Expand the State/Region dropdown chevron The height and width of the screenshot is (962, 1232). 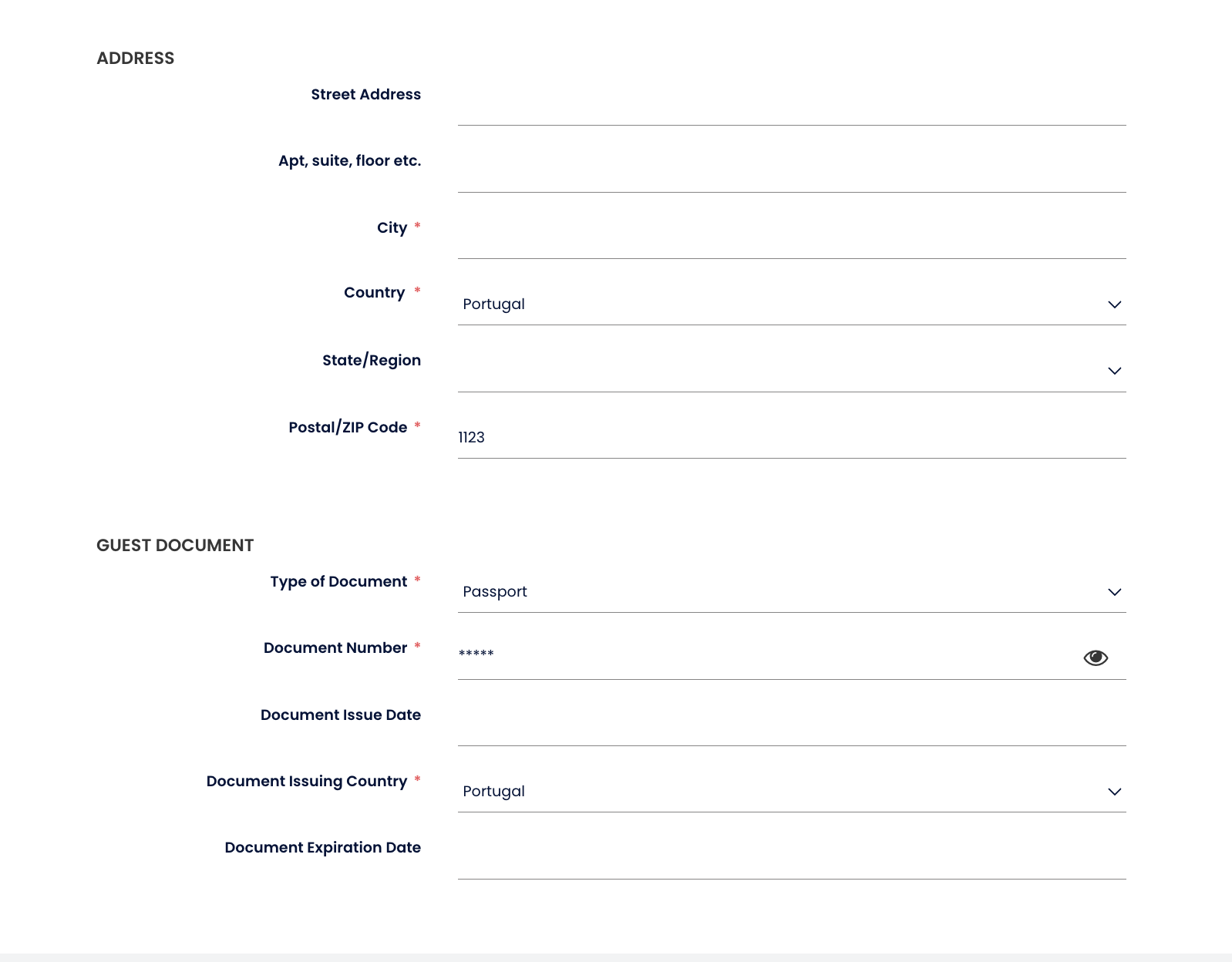1114,371
